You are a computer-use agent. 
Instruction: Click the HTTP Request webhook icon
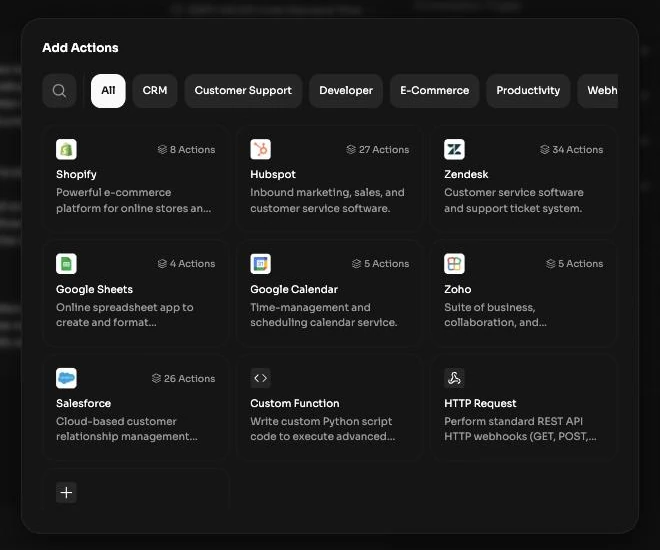pos(455,378)
